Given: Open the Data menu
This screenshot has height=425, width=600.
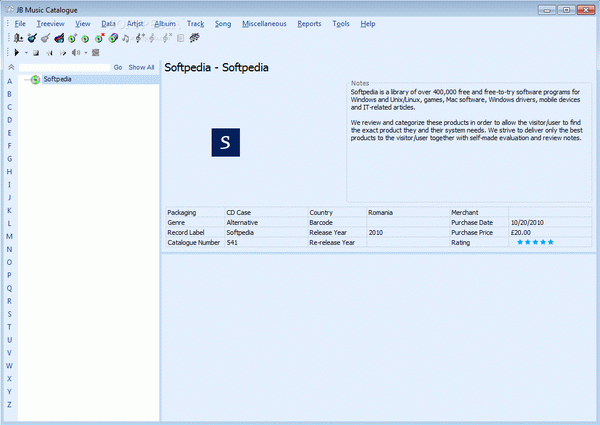Looking at the screenshot, I should 108,24.
